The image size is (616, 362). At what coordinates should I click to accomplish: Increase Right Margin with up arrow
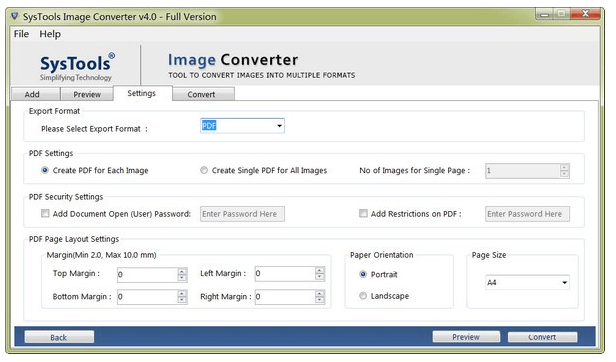pyautogui.click(x=320, y=294)
